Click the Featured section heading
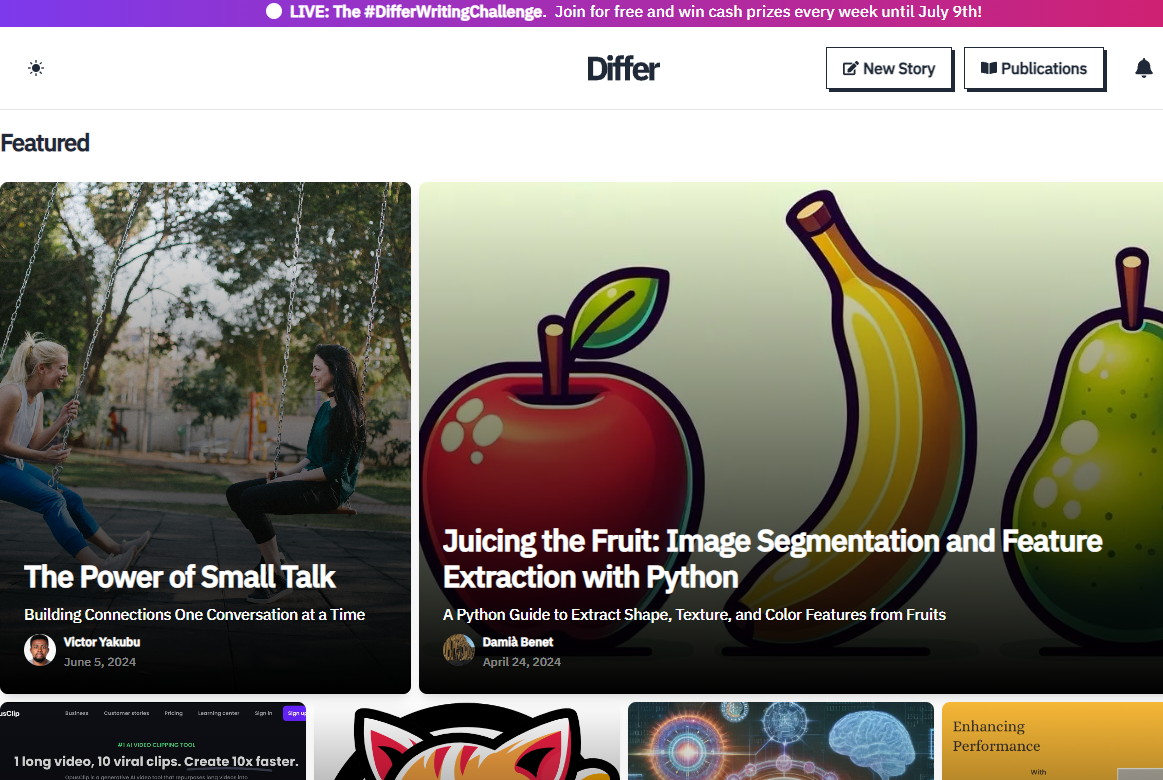Image resolution: width=1163 pixels, height=780 pixels. pyautogui.click(x=45, y=143)
